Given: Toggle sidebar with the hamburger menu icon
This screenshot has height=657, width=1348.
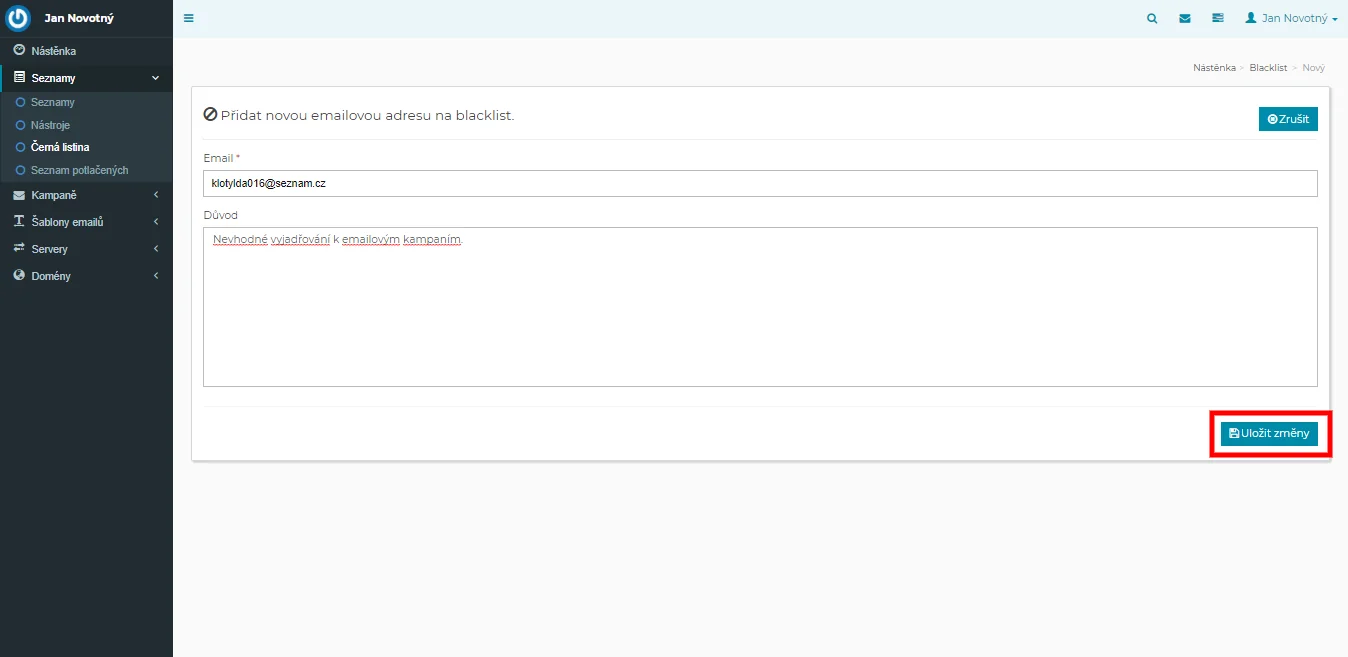Looking at the screenshot, I should [189, 18].
